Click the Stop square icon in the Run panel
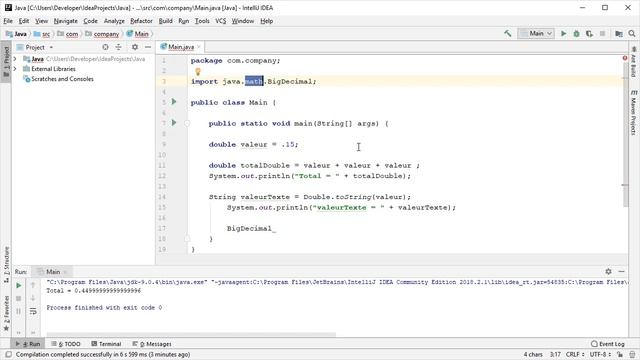This screenshot has width=640, height=360. [x=18, y=298]
